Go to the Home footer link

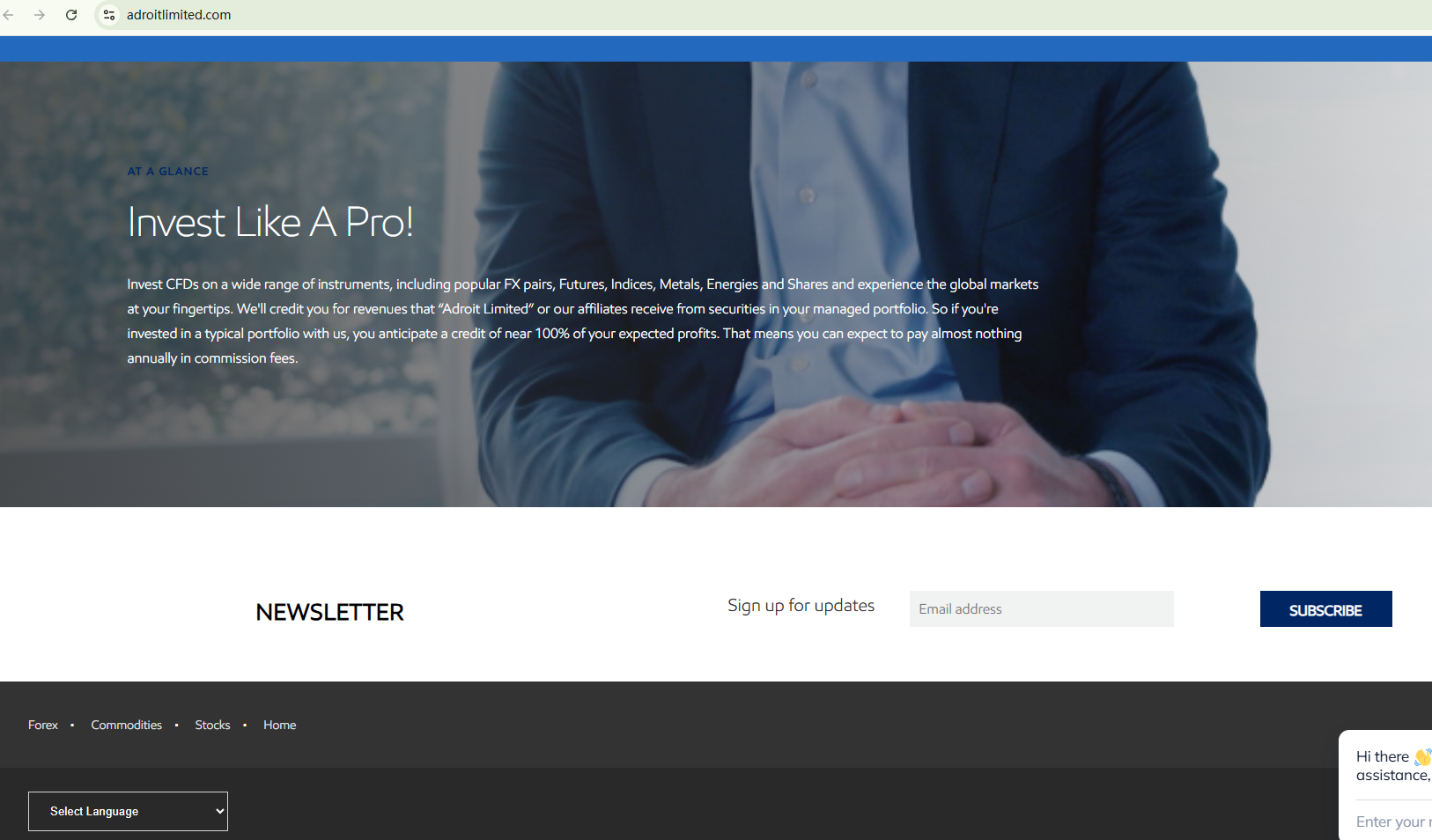[280, 725]
